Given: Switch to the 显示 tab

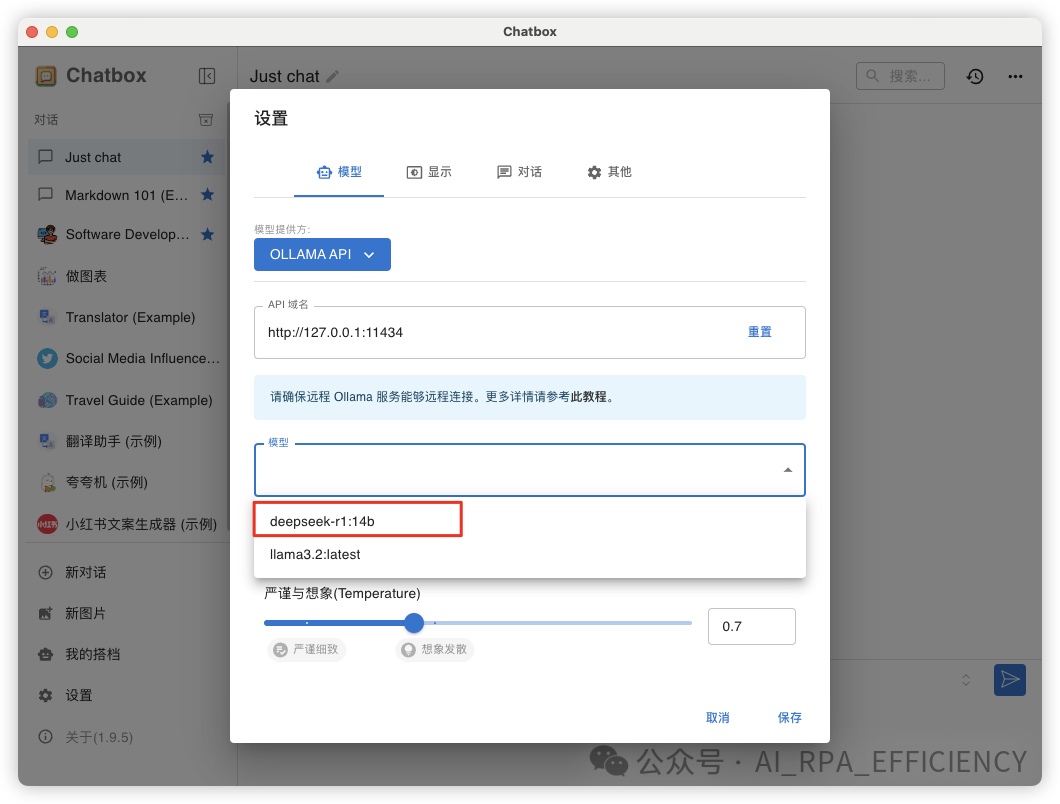Looking at the screenshot, I should coord(429,172).
